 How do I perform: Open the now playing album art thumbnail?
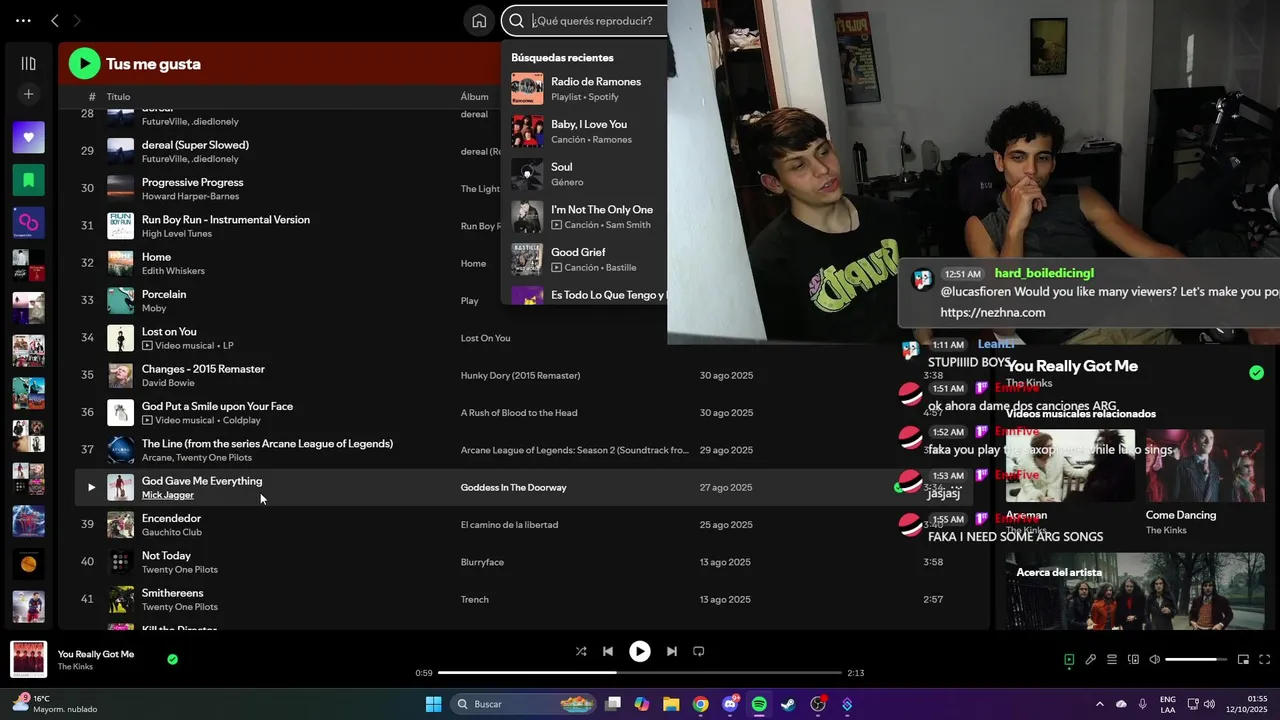pos(28,659)
